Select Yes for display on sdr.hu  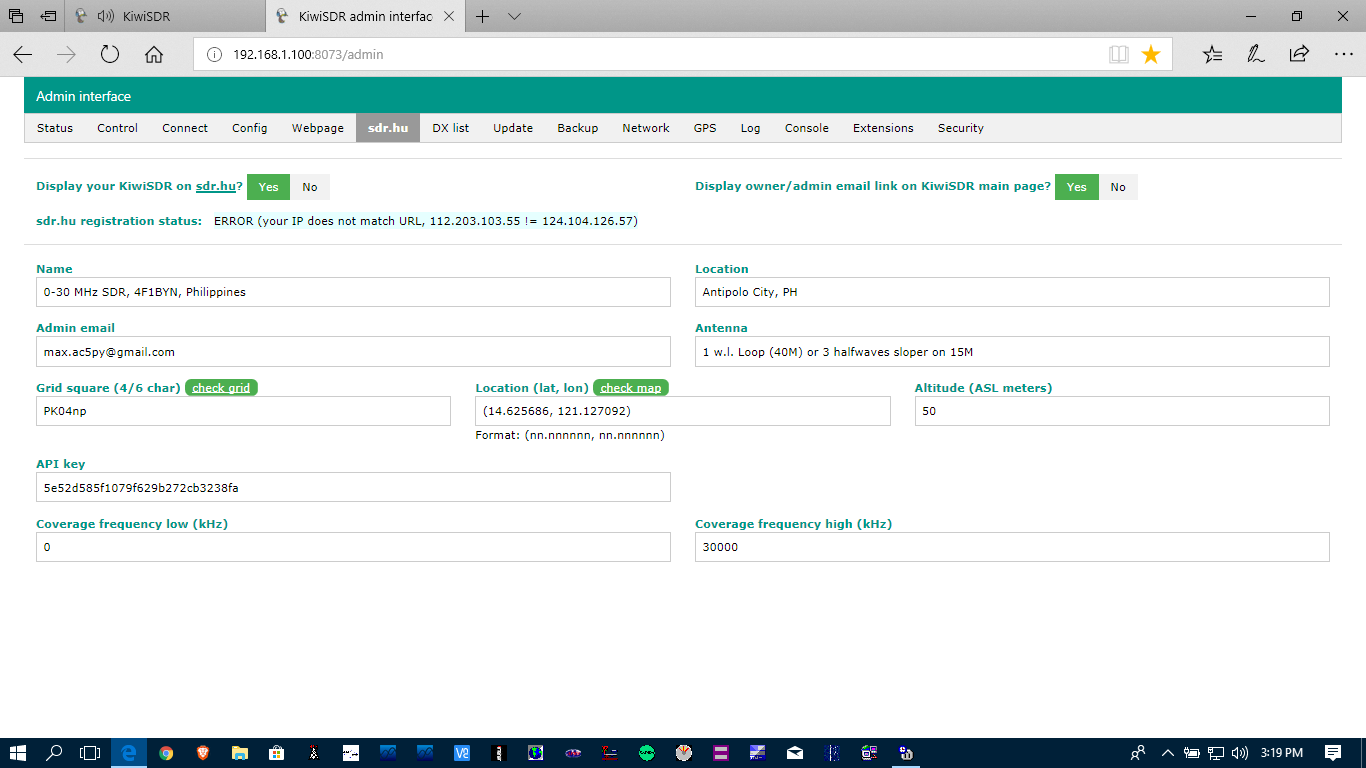[269, 187]
